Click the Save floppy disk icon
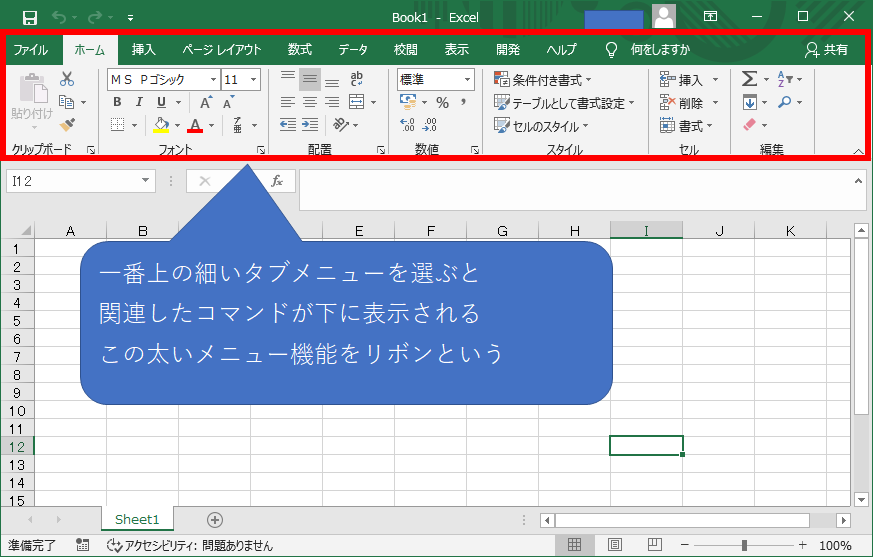 pyautogui.click(x=29, y=17)
